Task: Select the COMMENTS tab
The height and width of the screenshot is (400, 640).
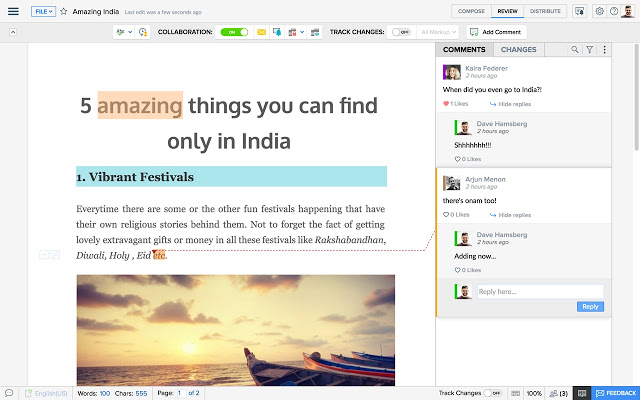Action: point(464,49)
